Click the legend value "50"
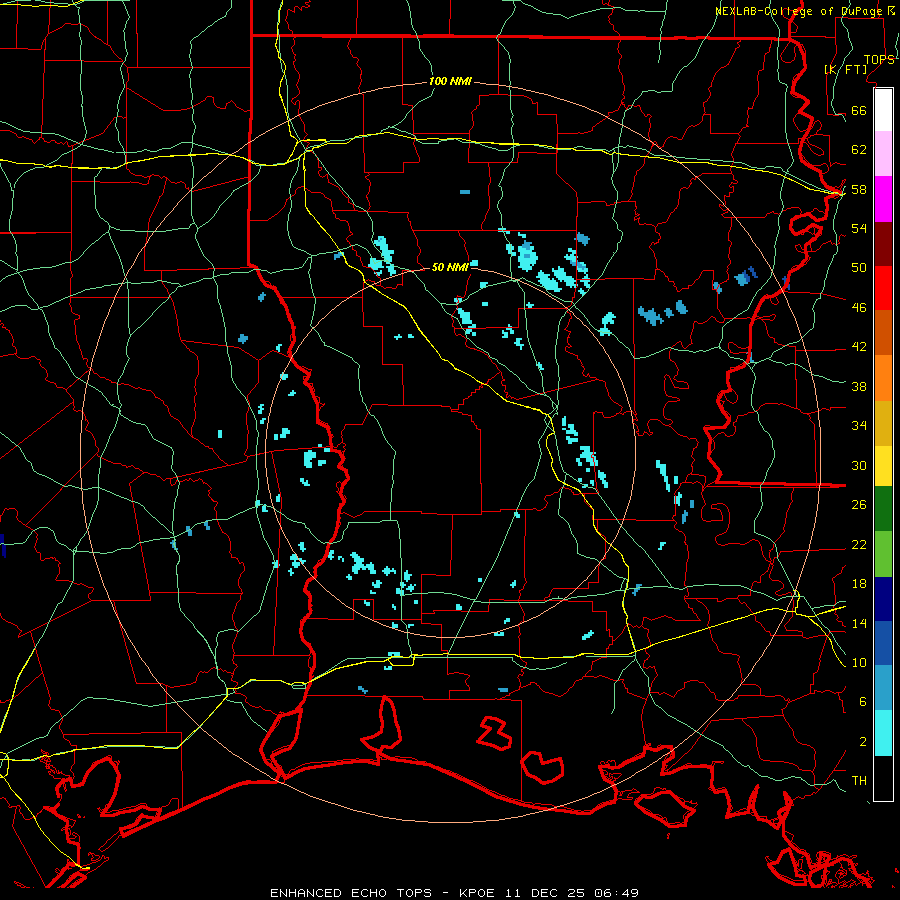 click(859, 267)
